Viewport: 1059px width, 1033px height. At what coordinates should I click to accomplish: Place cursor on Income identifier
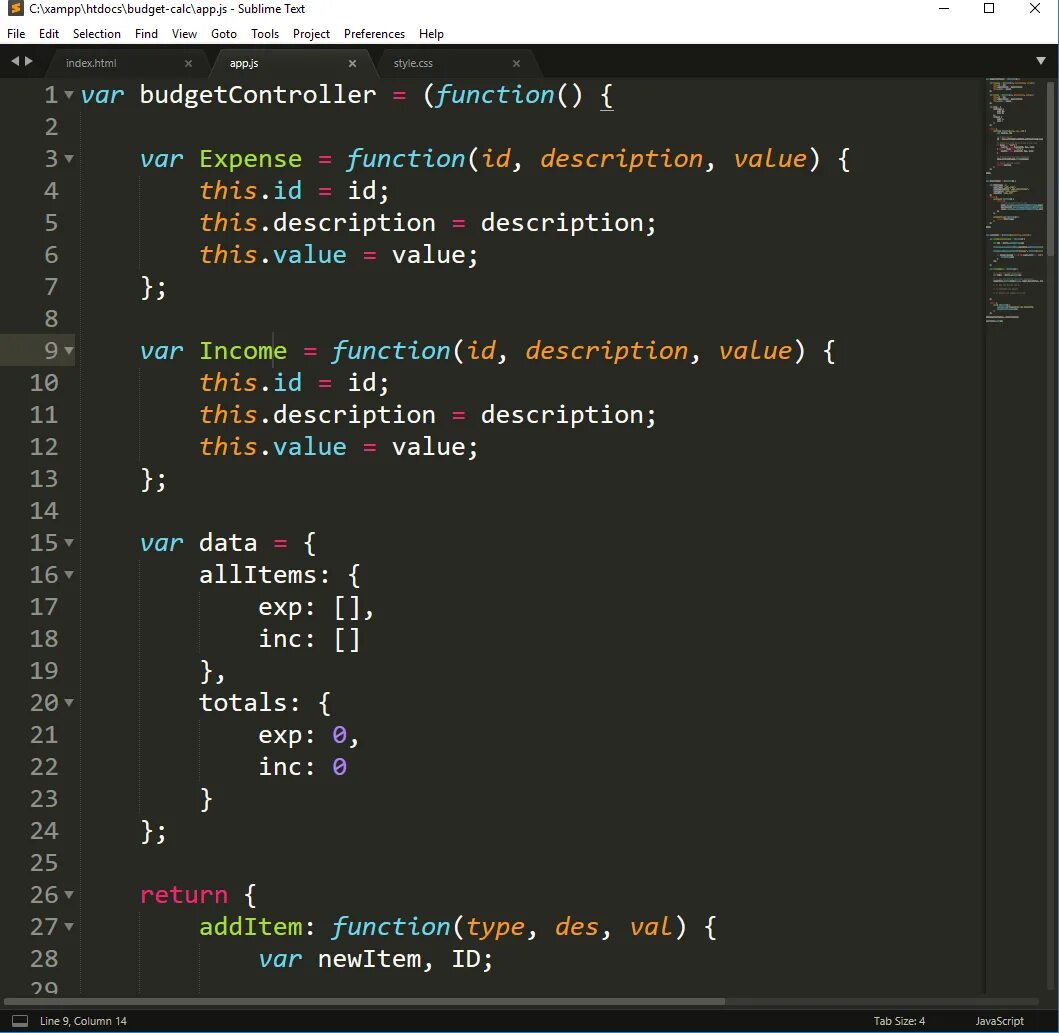242,351
